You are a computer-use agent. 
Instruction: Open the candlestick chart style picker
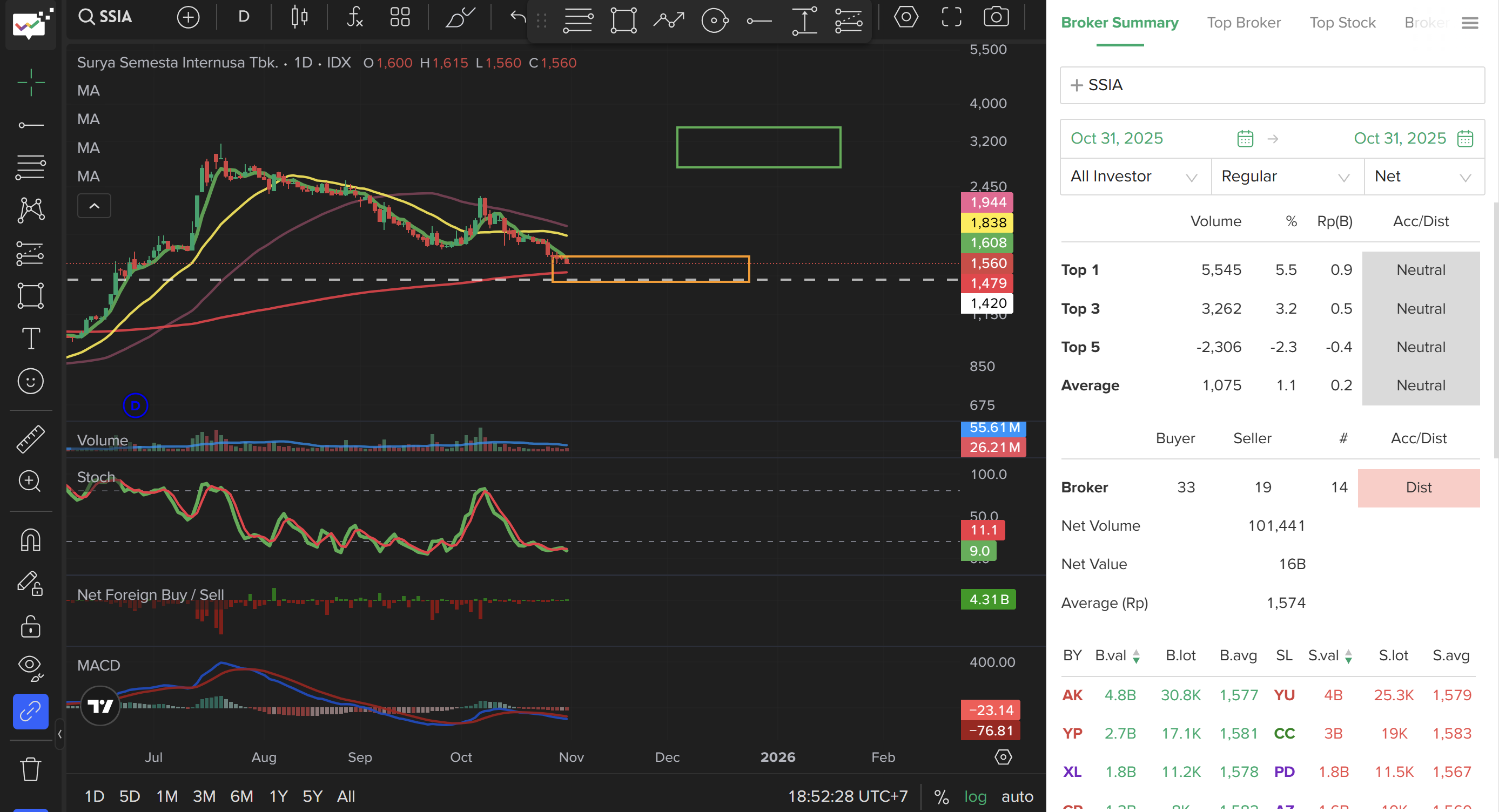(x=299, y=17)
